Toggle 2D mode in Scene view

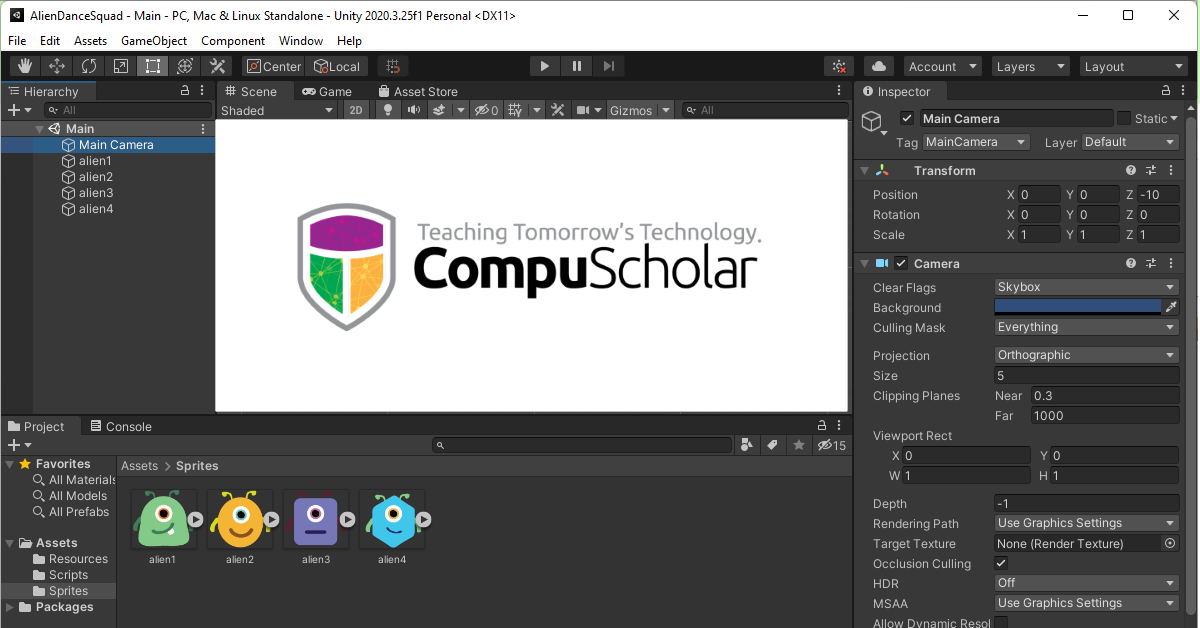pos(356,110)
